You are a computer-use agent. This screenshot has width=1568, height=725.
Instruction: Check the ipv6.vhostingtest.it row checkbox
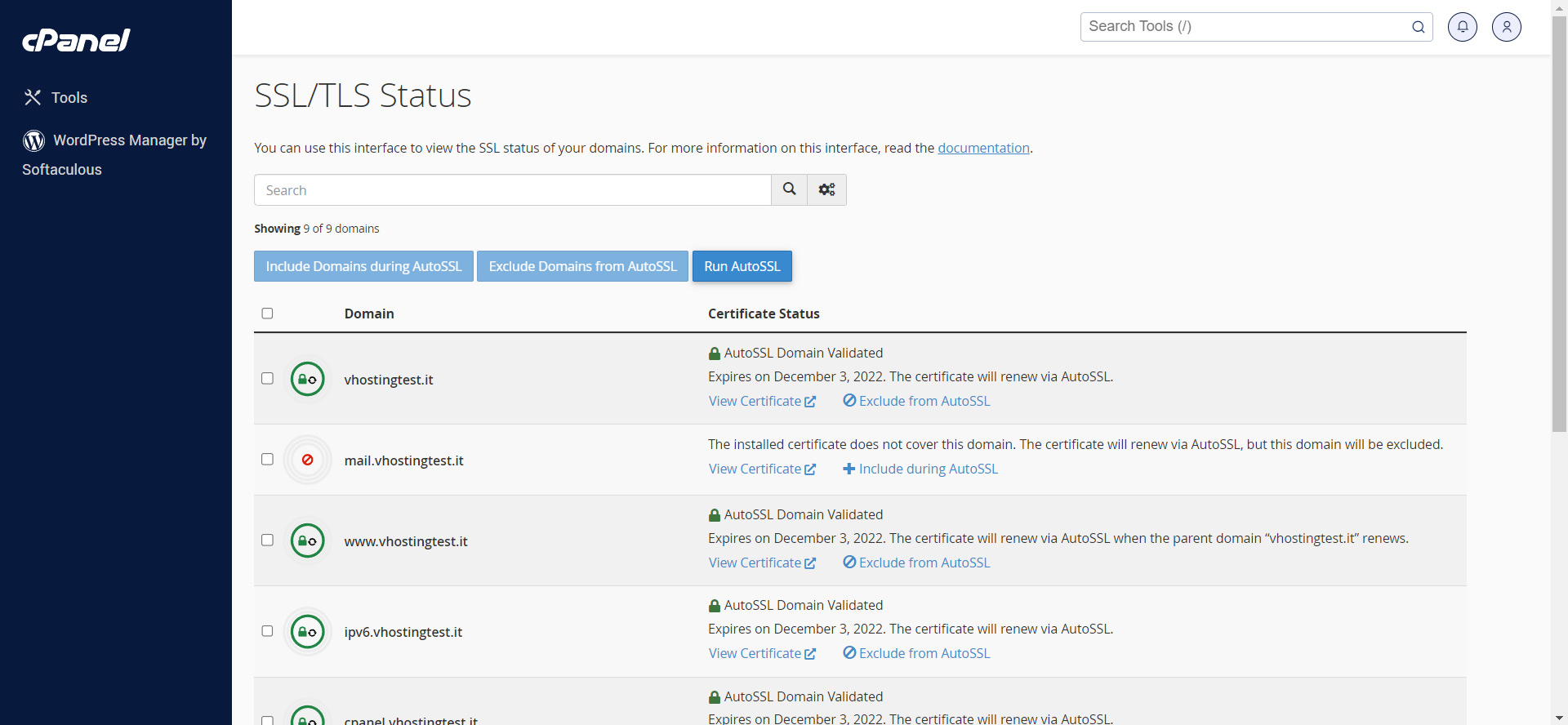[267, 631]
